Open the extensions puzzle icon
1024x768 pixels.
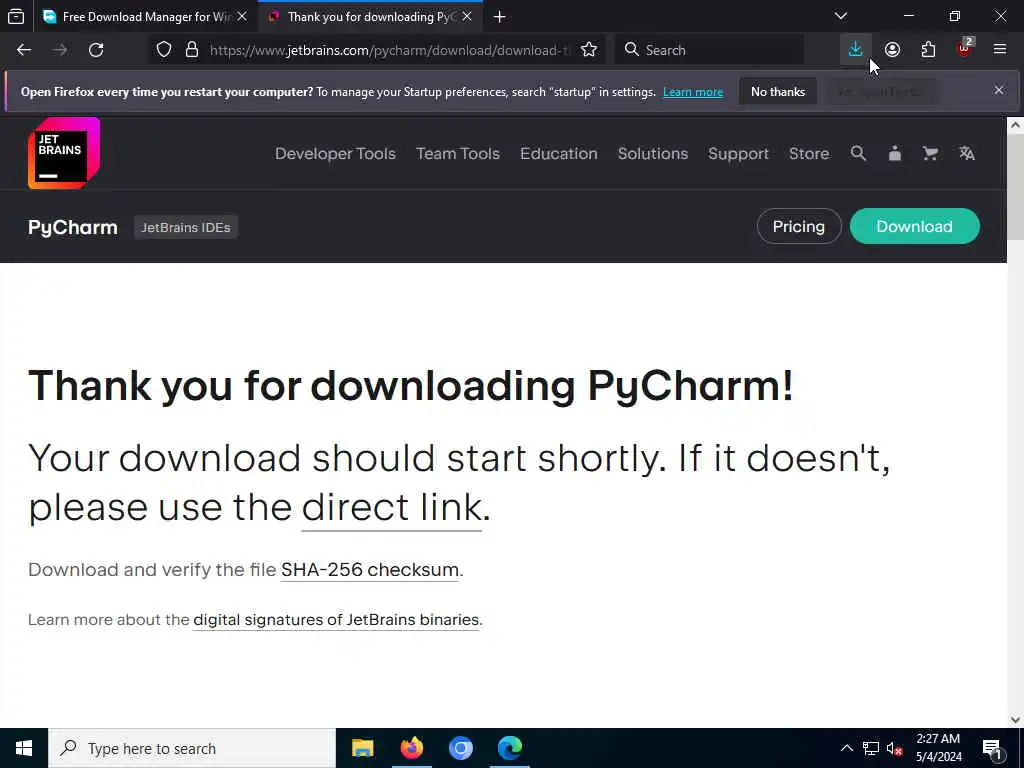[x=928, y=50]
